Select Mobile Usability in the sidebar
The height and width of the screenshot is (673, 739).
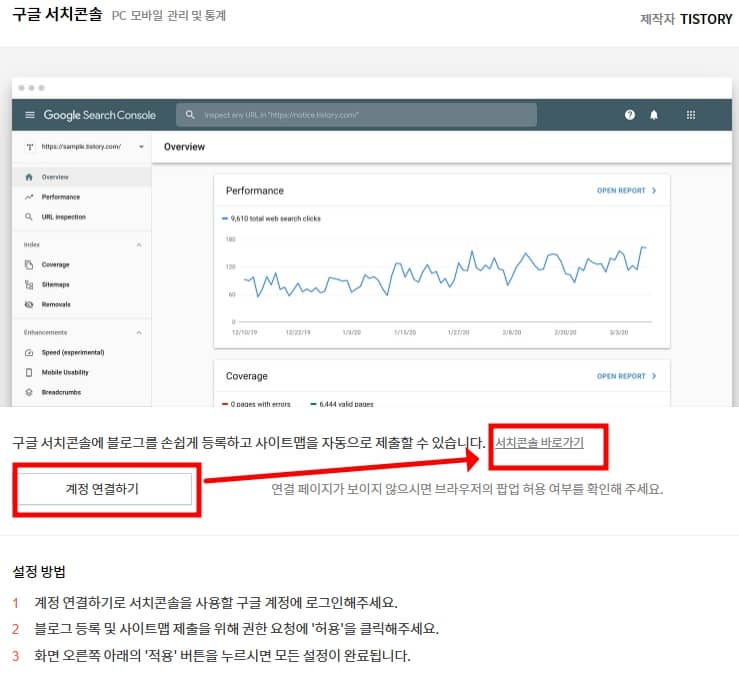pyautogui.click(x=82, y=372)
